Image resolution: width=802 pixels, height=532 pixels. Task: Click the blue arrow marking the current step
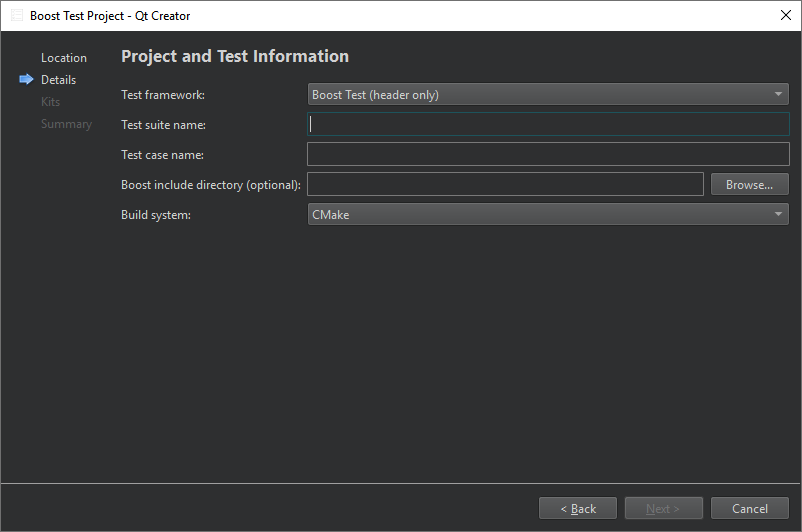pyautogui.click(x=26, y=80)
